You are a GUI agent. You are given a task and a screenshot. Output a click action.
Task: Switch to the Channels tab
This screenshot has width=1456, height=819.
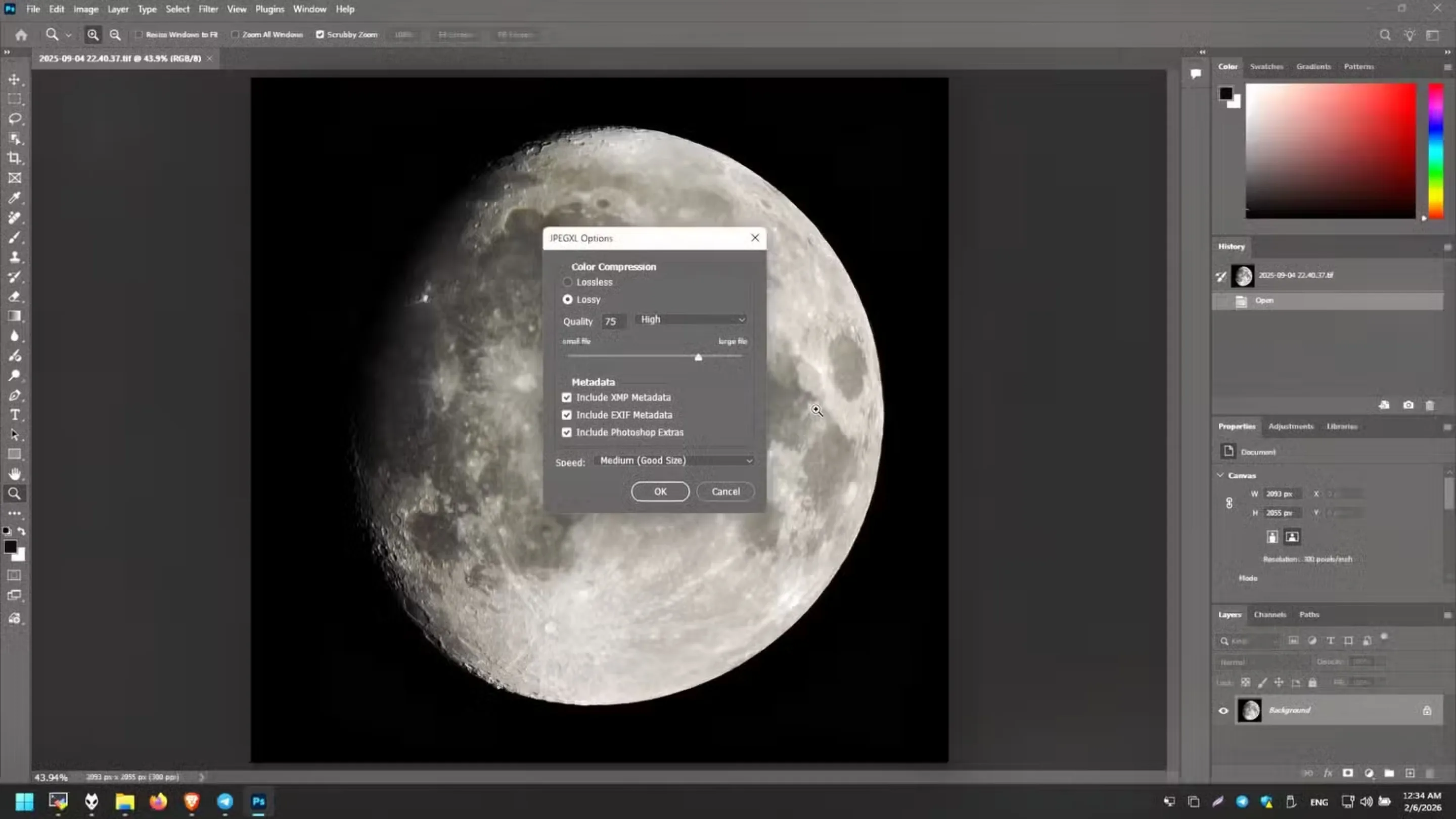point(1269,614)
